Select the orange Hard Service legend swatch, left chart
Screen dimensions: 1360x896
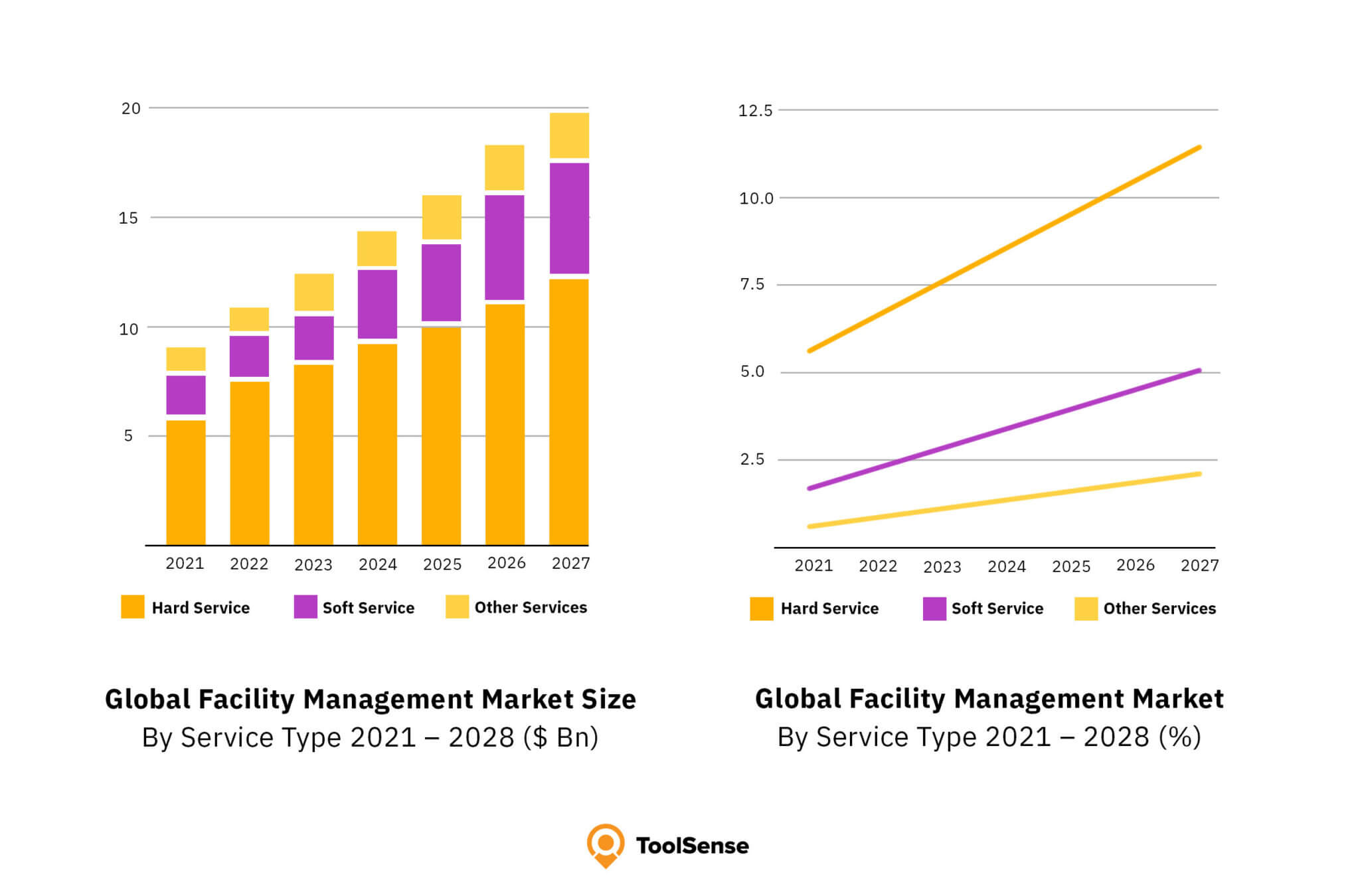pos(131,606)
